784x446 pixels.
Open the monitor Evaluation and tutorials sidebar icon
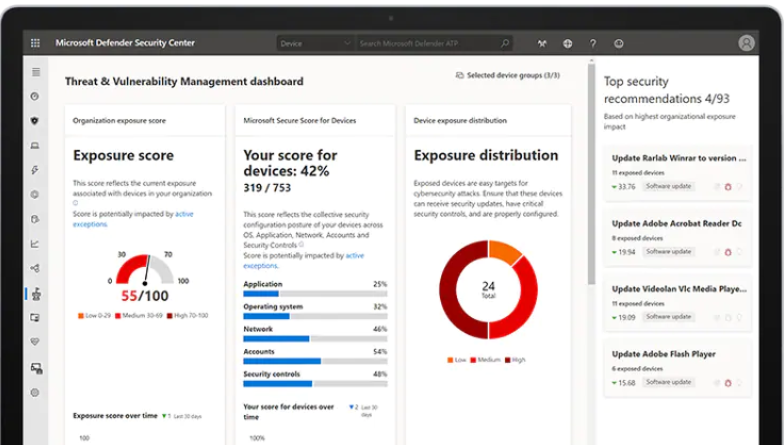34,318
